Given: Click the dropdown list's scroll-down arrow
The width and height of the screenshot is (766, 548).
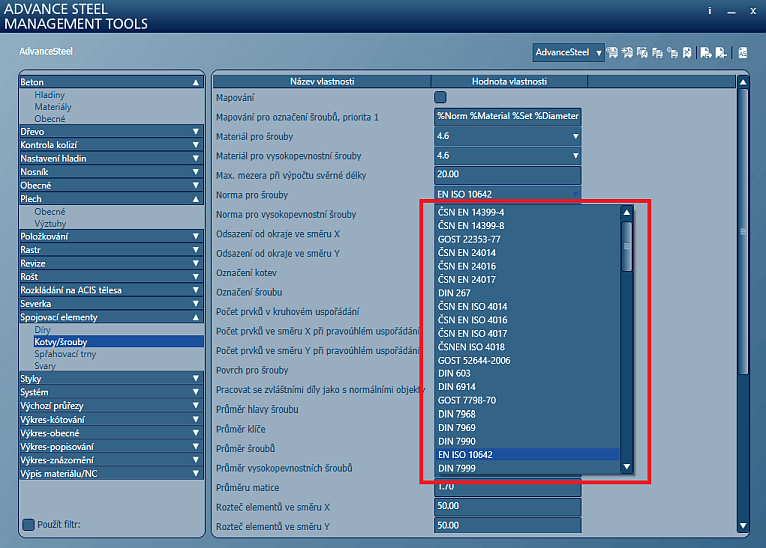Looking at the screenshot, I should click(x=627, y=467).
